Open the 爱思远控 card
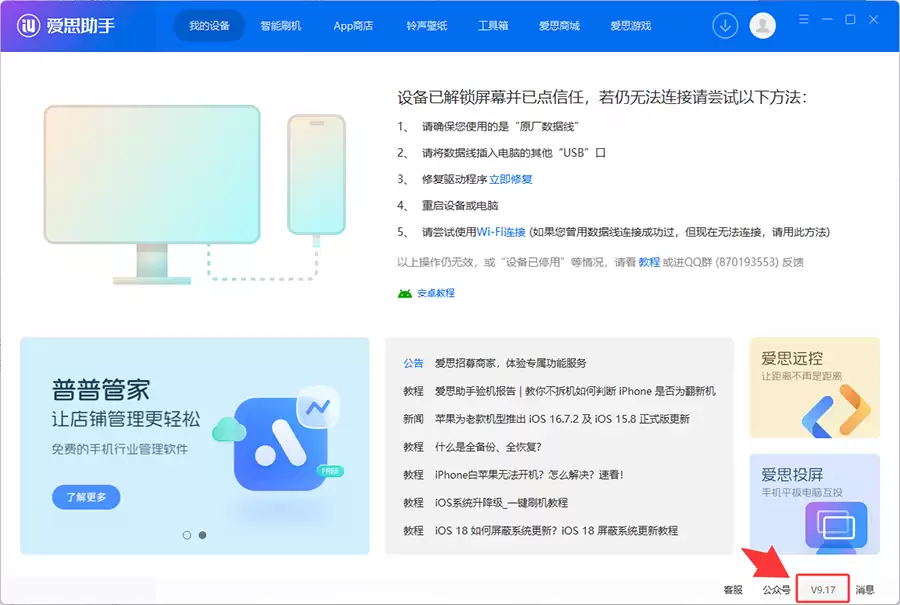The image size is (900, 605). pos(814,388)
